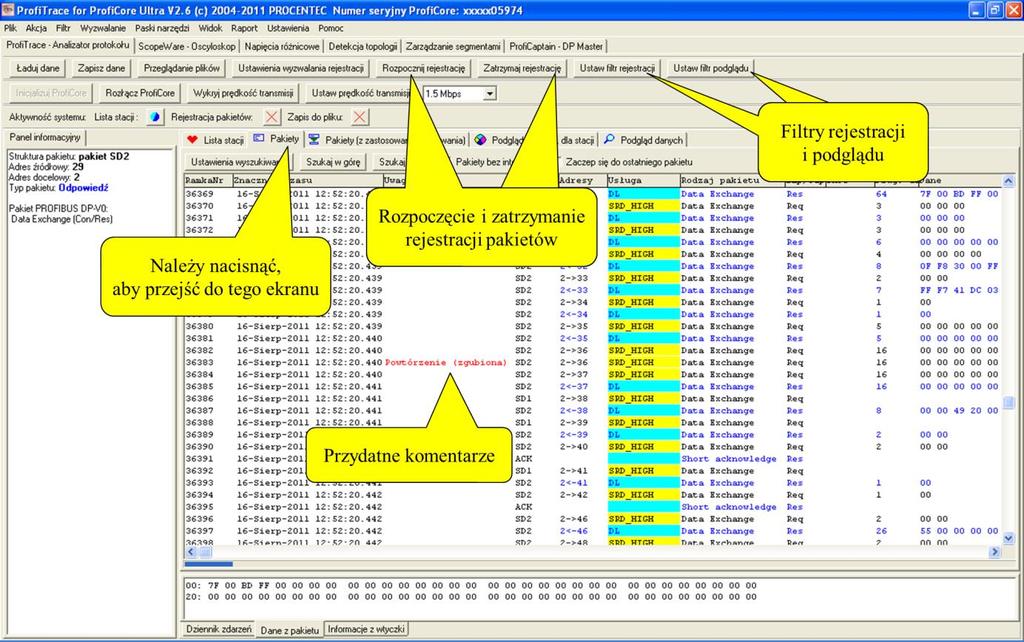Start recording with Rozpocznij rejestrację
The width and height of the screenshot is (1024, 642).
[424, 68]
